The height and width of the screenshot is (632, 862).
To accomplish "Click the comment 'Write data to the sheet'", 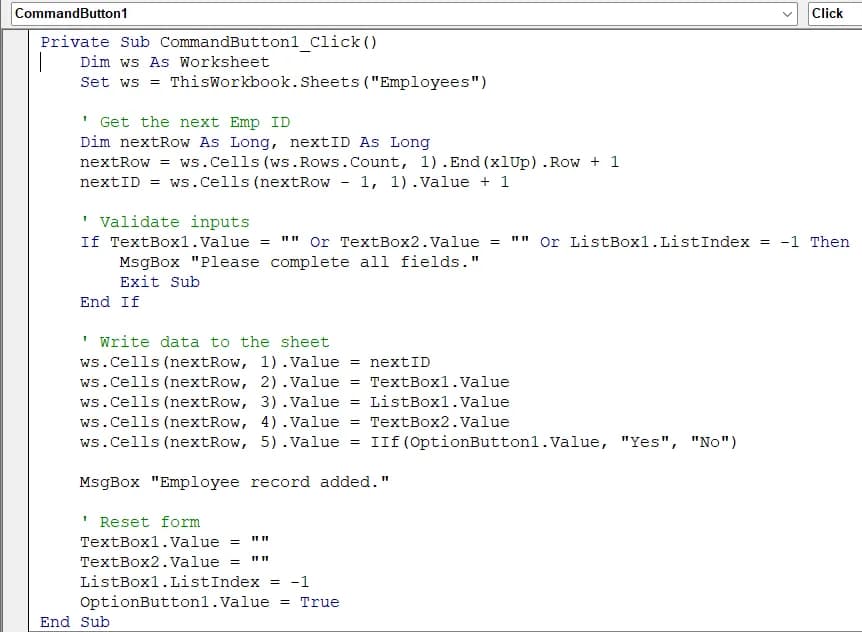I will pos(205,342).
